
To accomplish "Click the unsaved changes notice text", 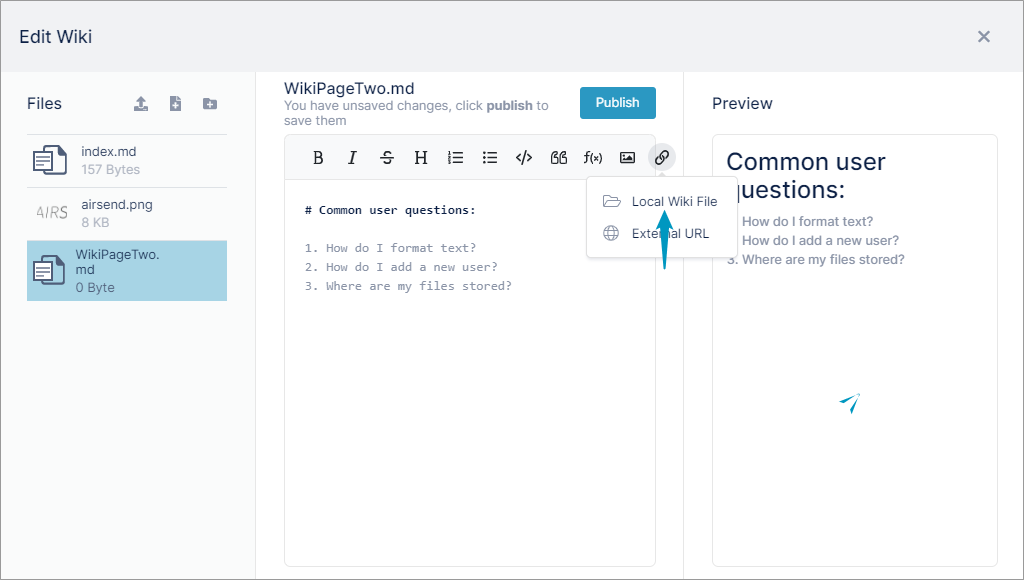I will (416, 113).
